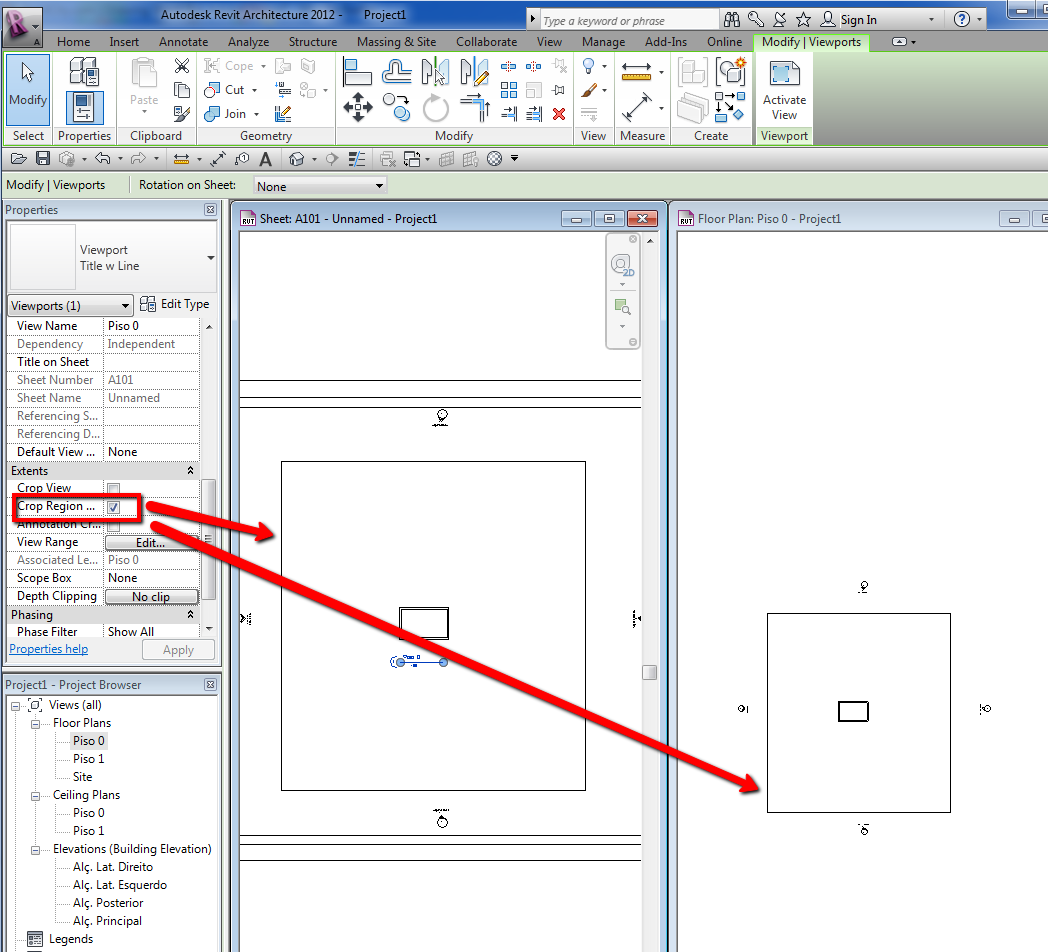The width and height of the screenshot is (1048, 952).
Task: Click Undo in quick access toolbar
Action: tap(102, 158)
